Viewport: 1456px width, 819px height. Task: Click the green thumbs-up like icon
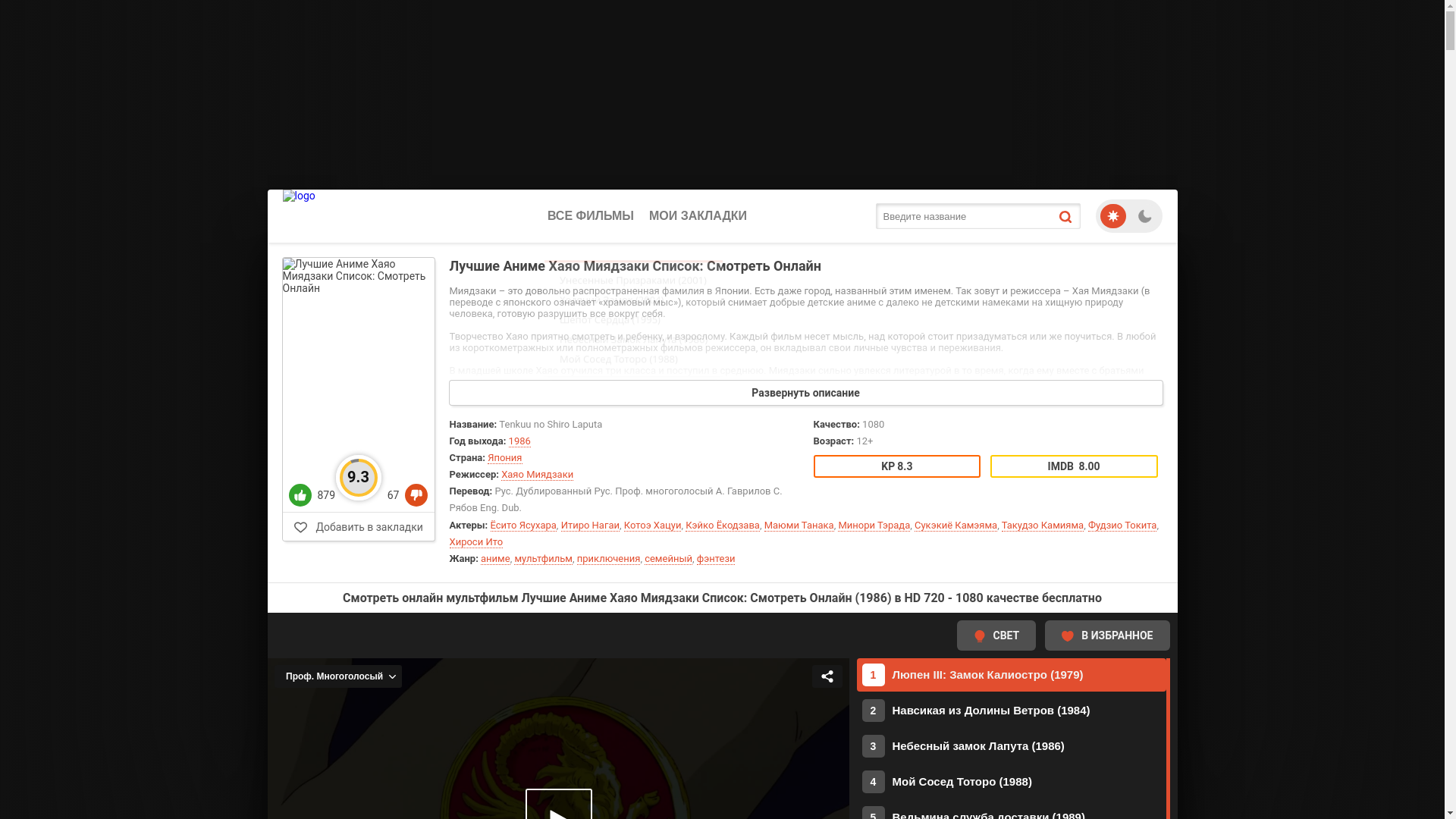coord(300,495)
